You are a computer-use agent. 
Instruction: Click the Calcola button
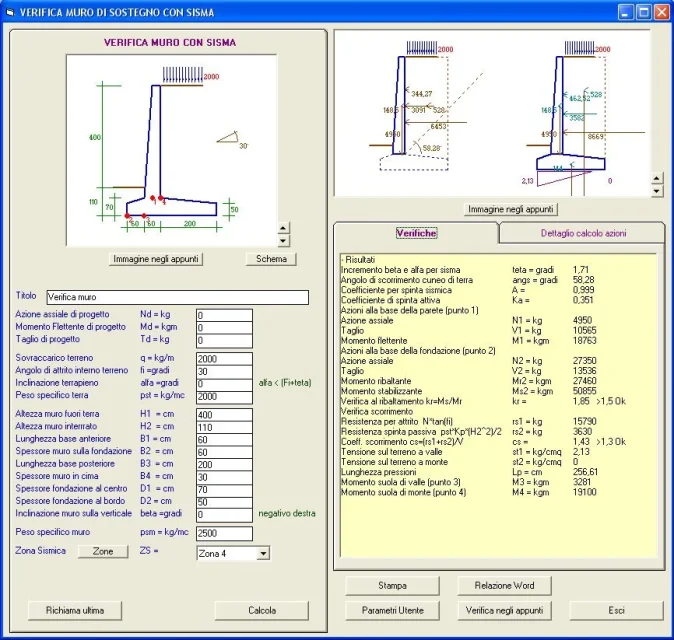[261, 610]
